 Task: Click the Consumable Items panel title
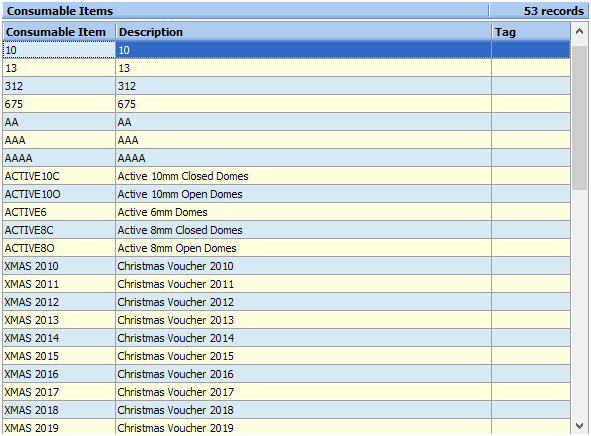click(60, 11)
